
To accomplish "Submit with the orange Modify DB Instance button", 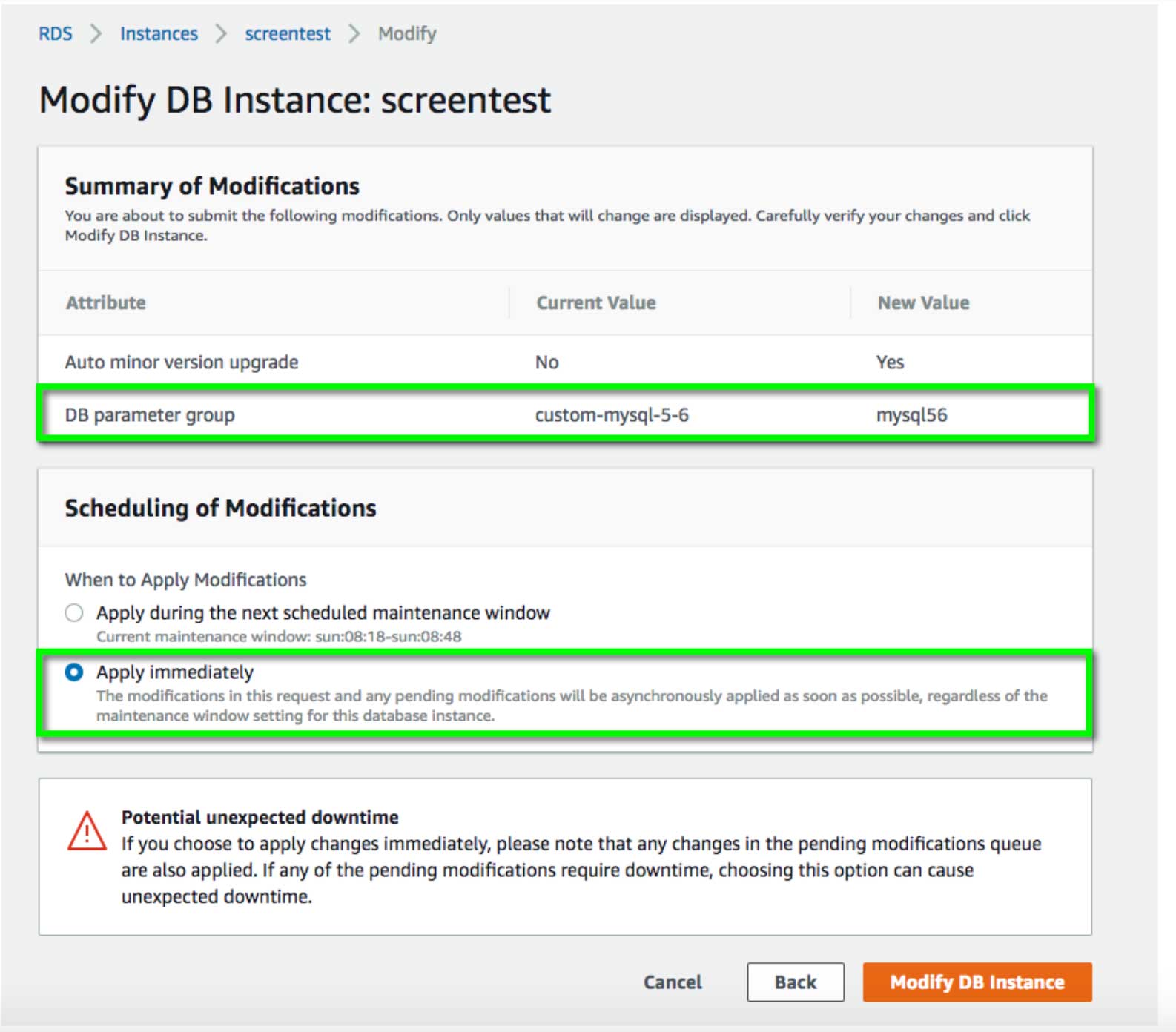I will (x=977, y=982).
